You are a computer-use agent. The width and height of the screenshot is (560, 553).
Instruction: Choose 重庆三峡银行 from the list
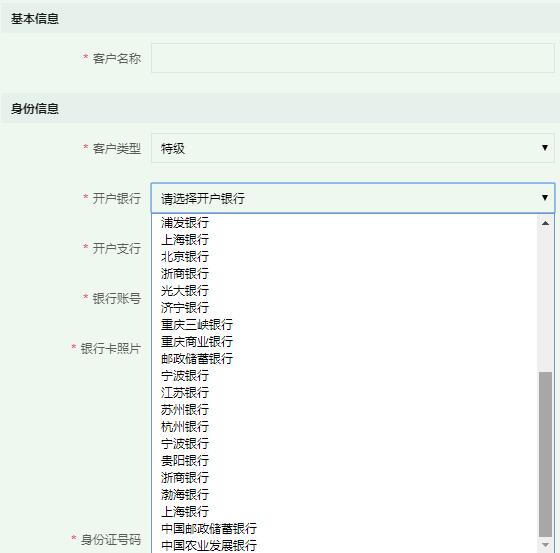click(x=344, y=324)
